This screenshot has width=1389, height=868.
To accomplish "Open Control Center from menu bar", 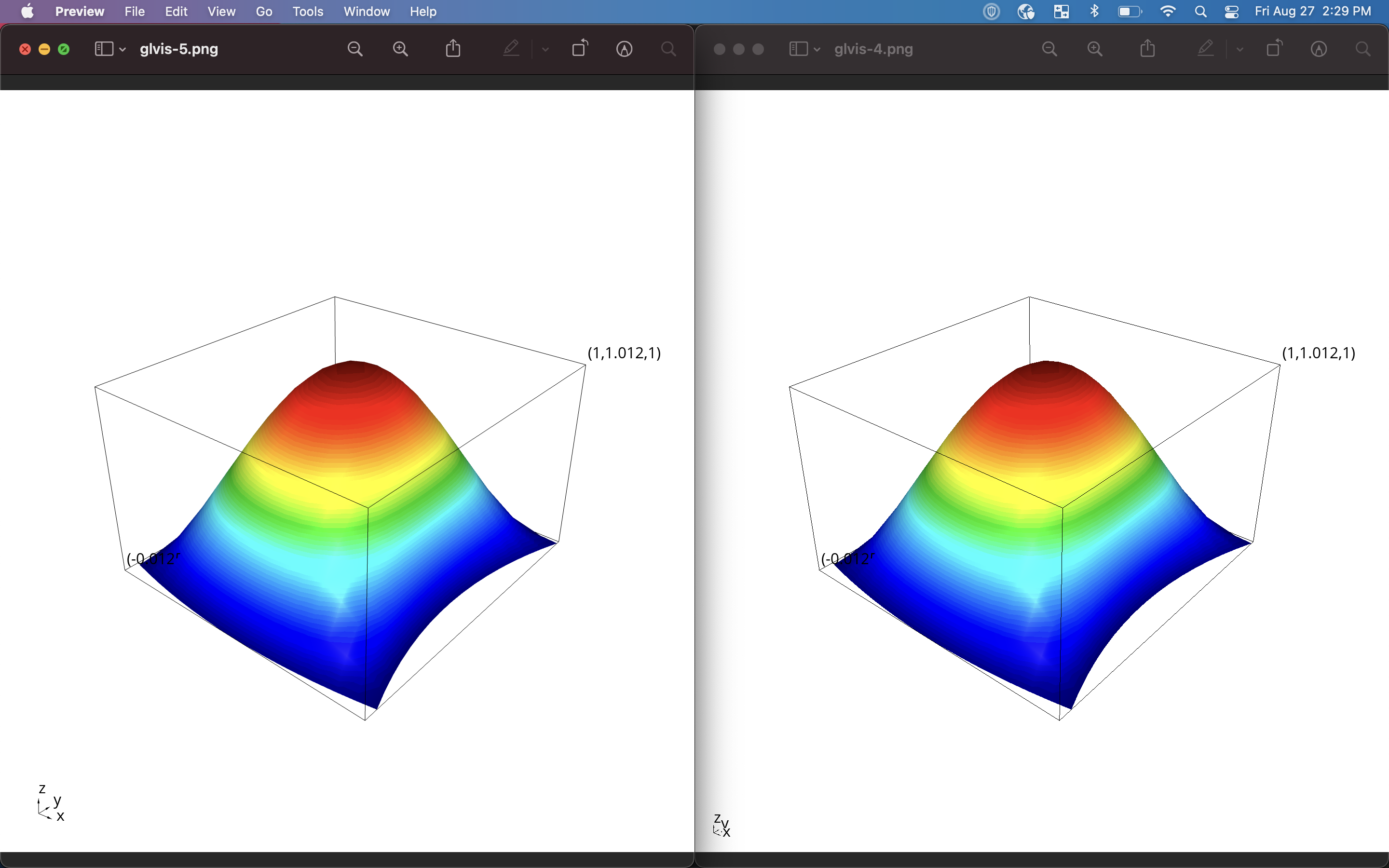I will point(1231,12).
